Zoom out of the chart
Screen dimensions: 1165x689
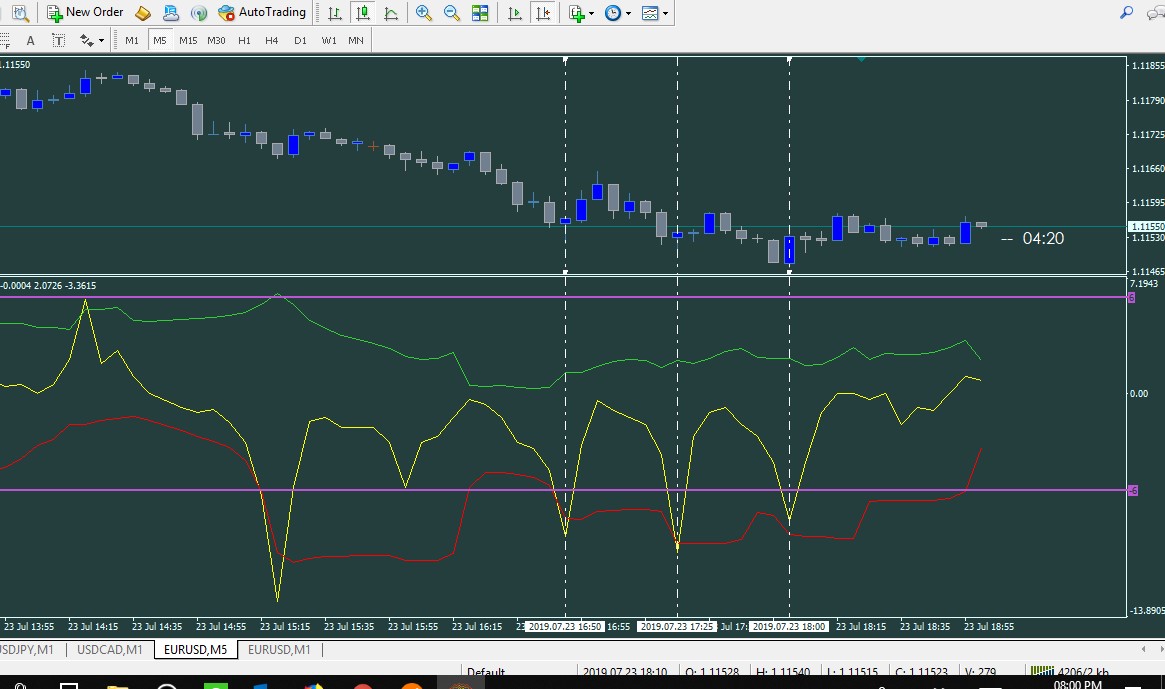coord(452,13)
